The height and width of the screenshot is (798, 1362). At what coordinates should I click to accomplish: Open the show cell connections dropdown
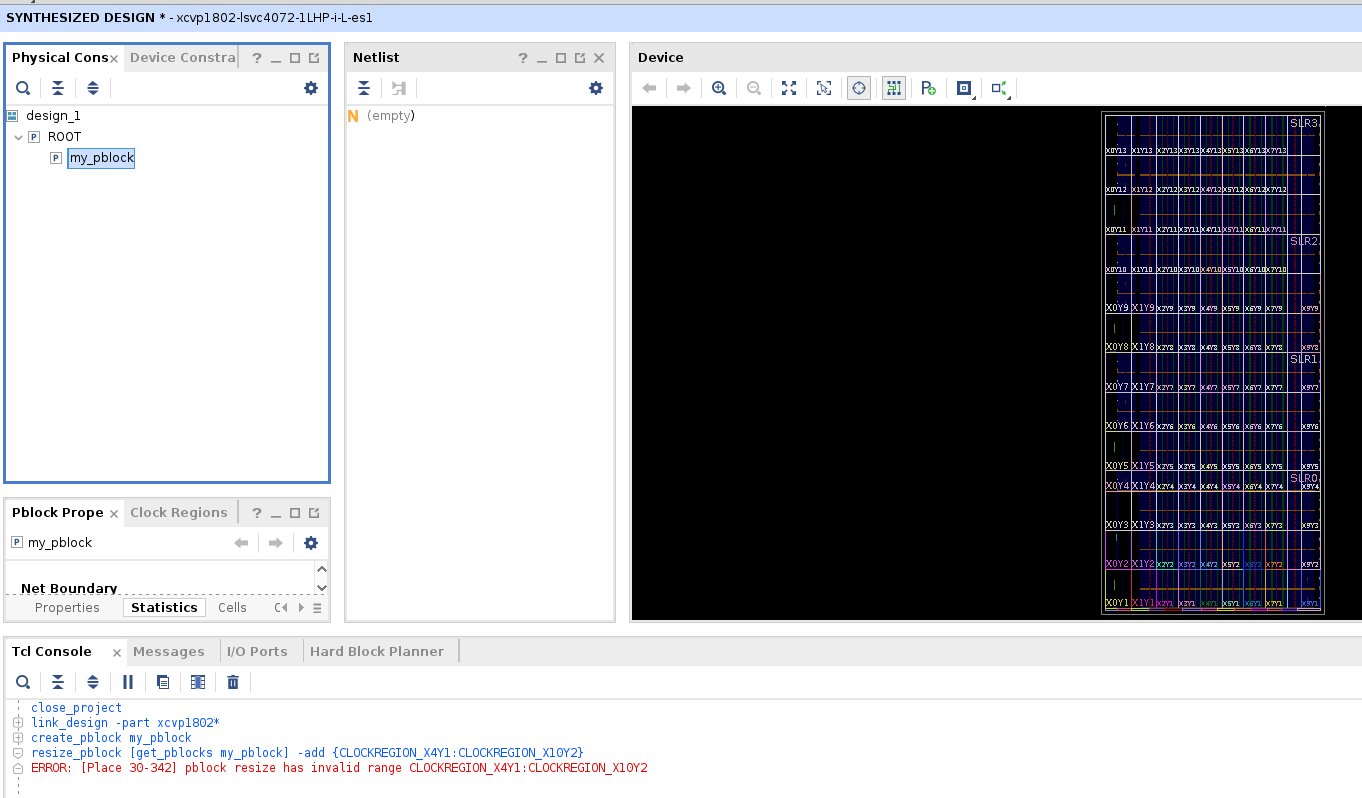pyautogui.click(x=999, y=88)
